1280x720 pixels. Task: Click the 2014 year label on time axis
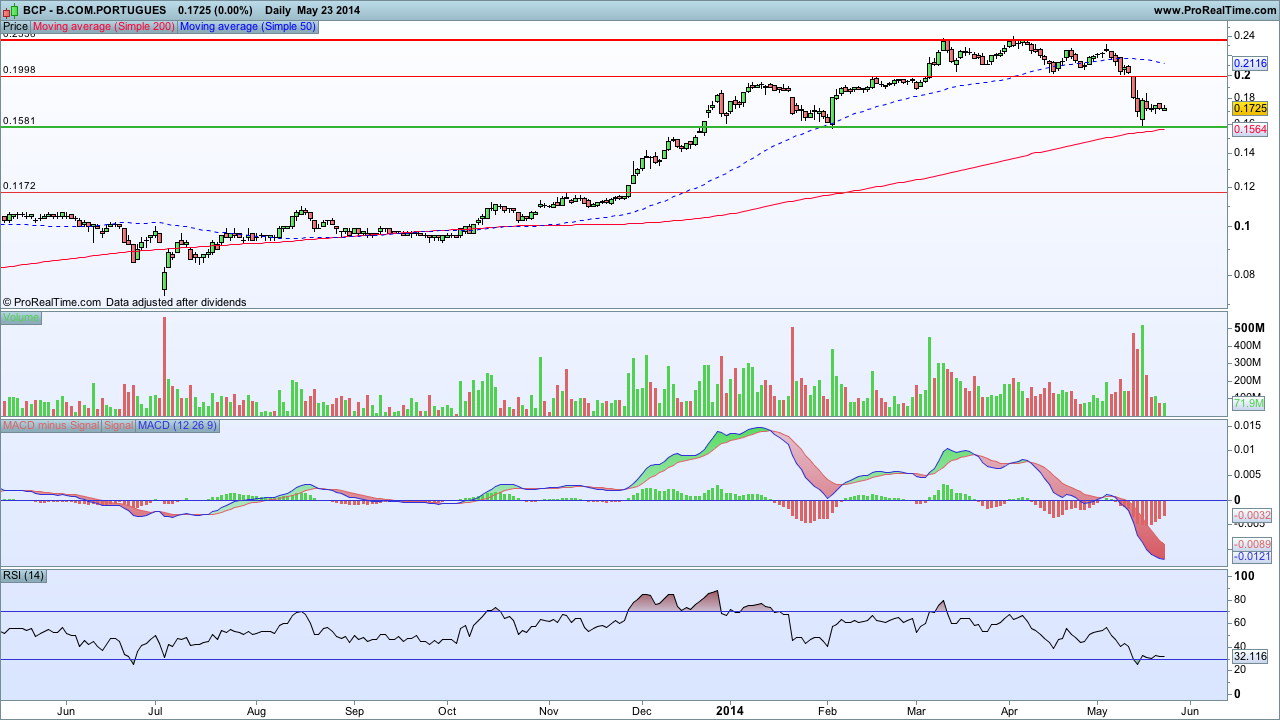point(730,711)
